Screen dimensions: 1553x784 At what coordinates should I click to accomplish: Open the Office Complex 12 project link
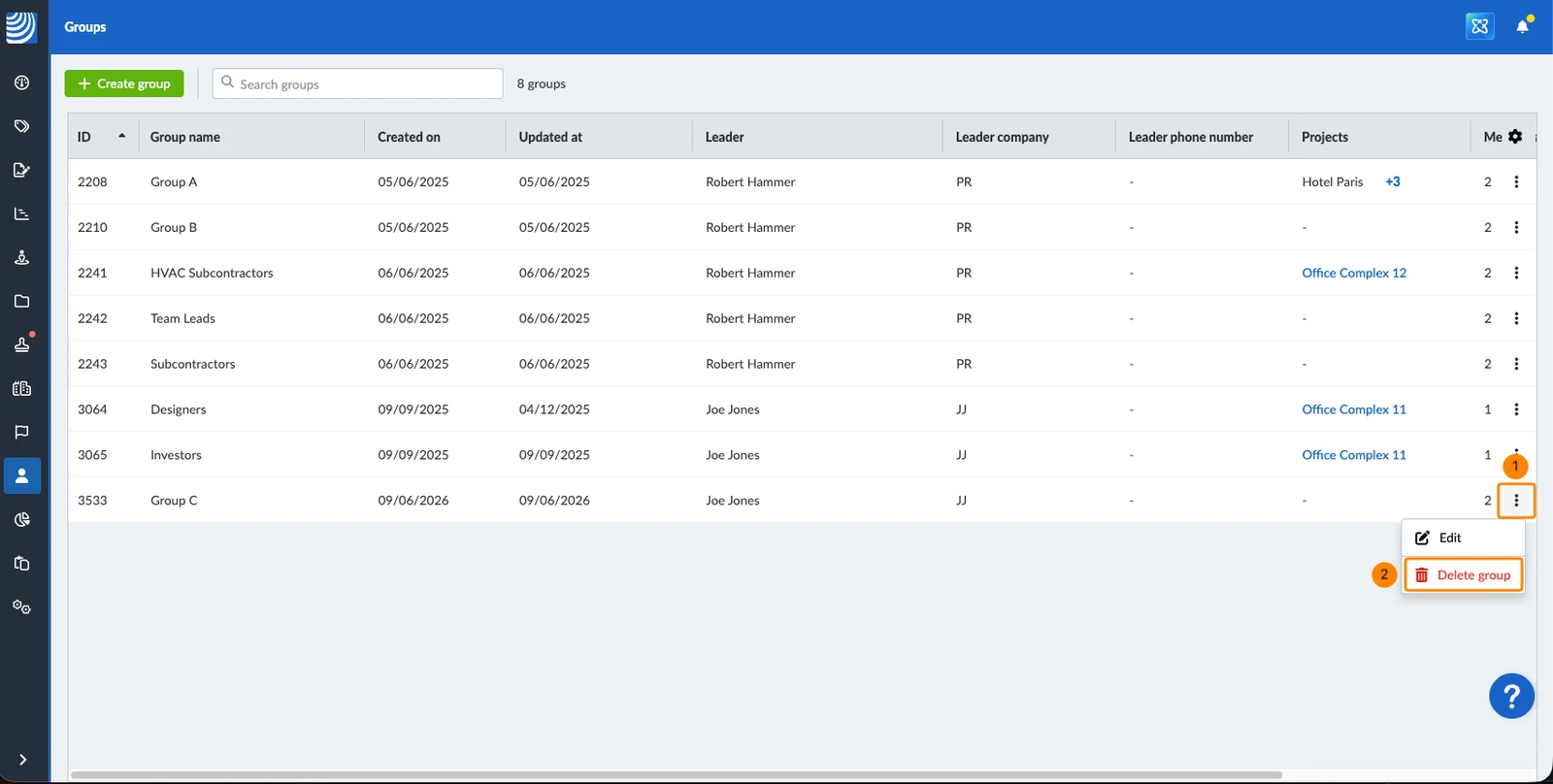tap(1354, 273)
